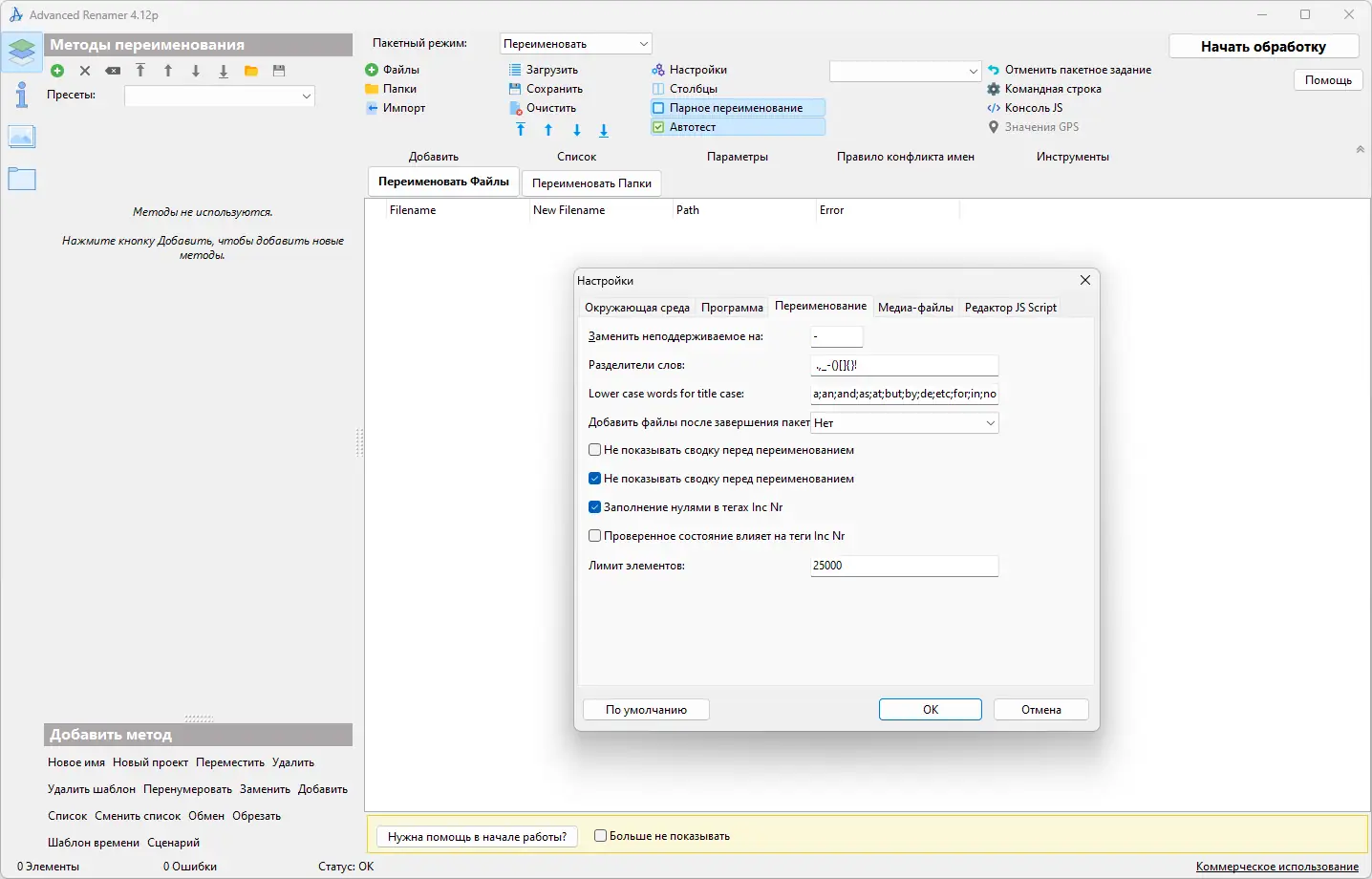Open the folder browser sidebar icon

[21, 179]
